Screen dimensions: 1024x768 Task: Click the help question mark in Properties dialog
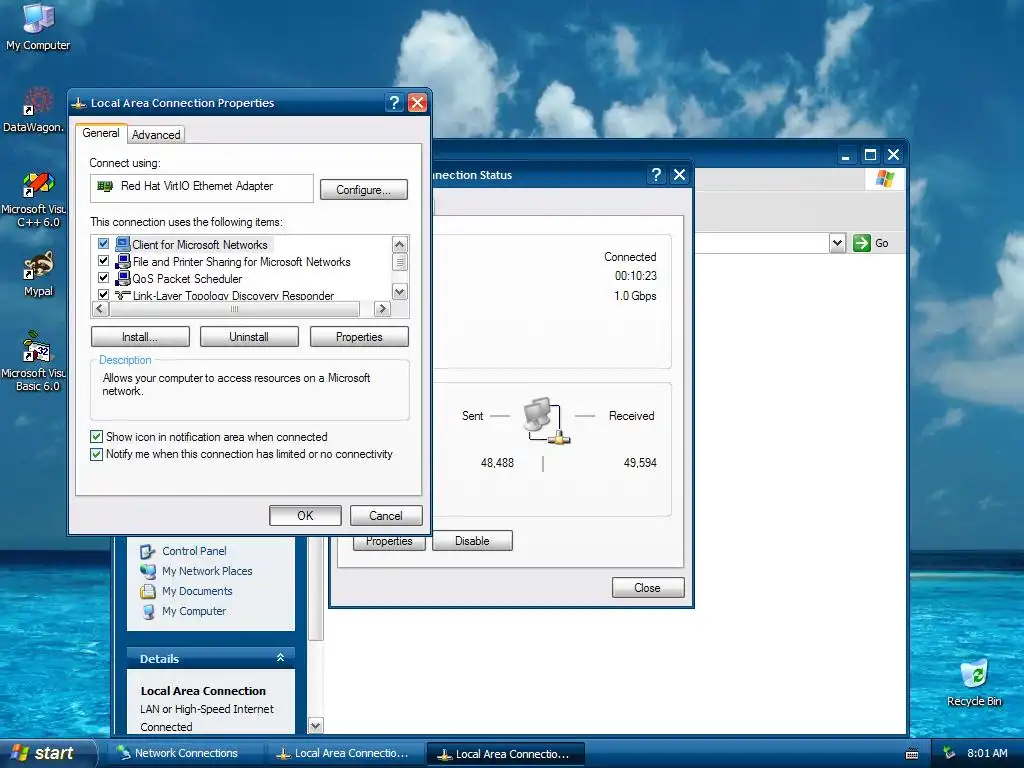394,103
